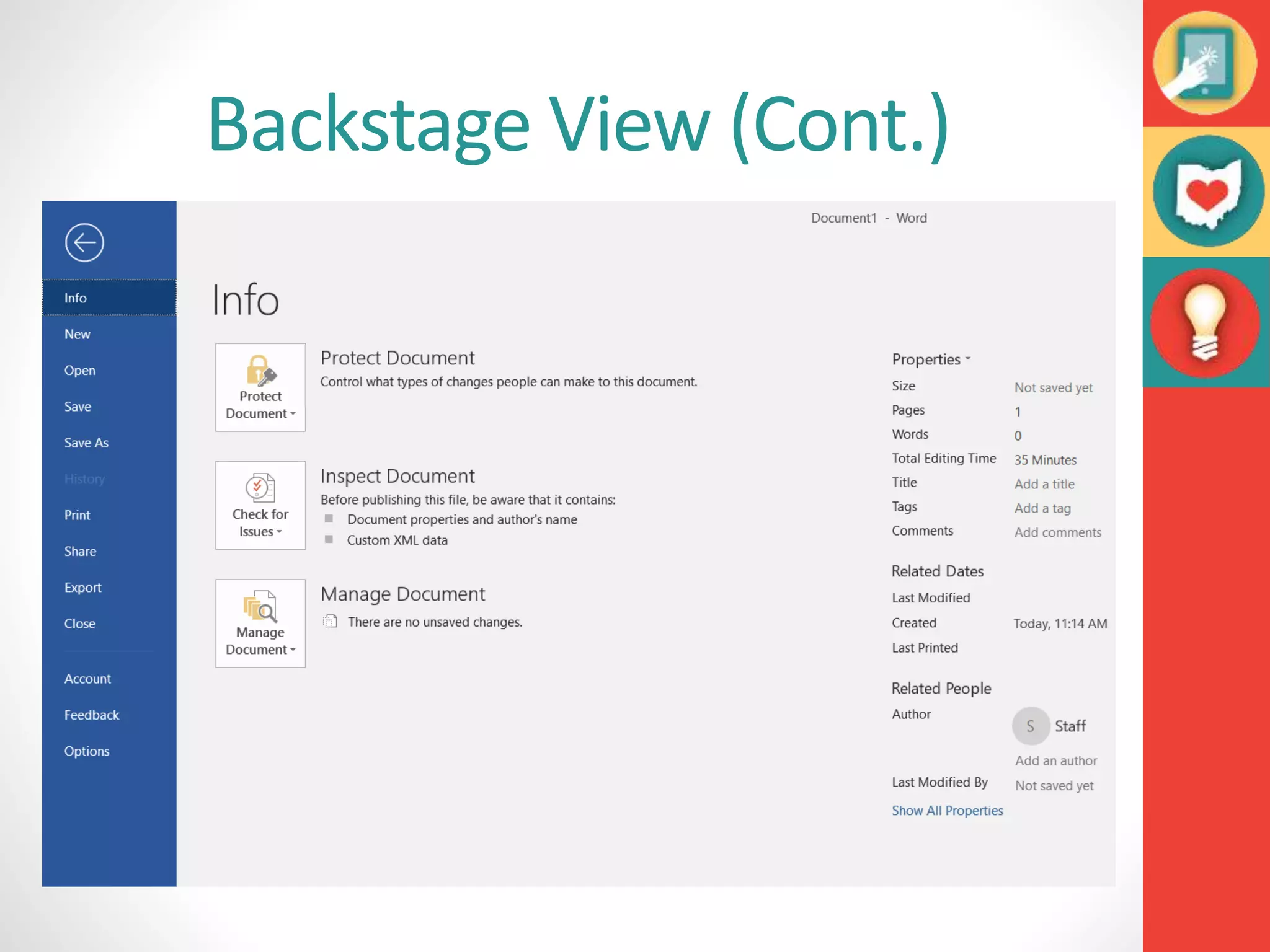Click Show All Properties link
Image resolution: width=1270 pixels, height=952 pixels.
[947, 811]
